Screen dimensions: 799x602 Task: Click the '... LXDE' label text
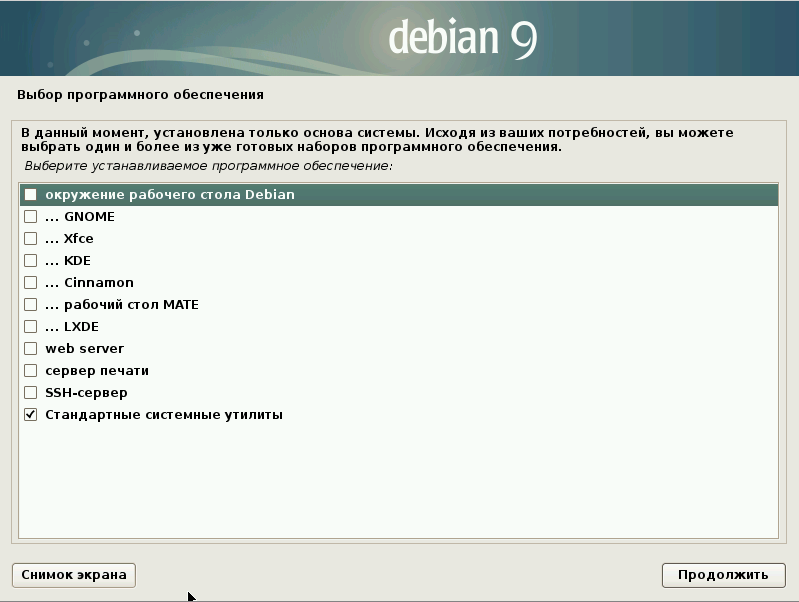click(x=72, y=326)
